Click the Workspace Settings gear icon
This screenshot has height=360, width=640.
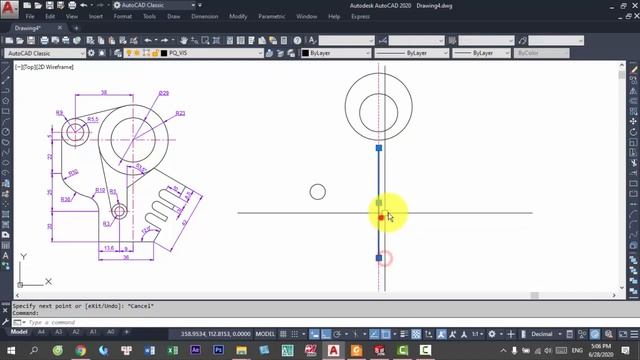click(91, 53)
